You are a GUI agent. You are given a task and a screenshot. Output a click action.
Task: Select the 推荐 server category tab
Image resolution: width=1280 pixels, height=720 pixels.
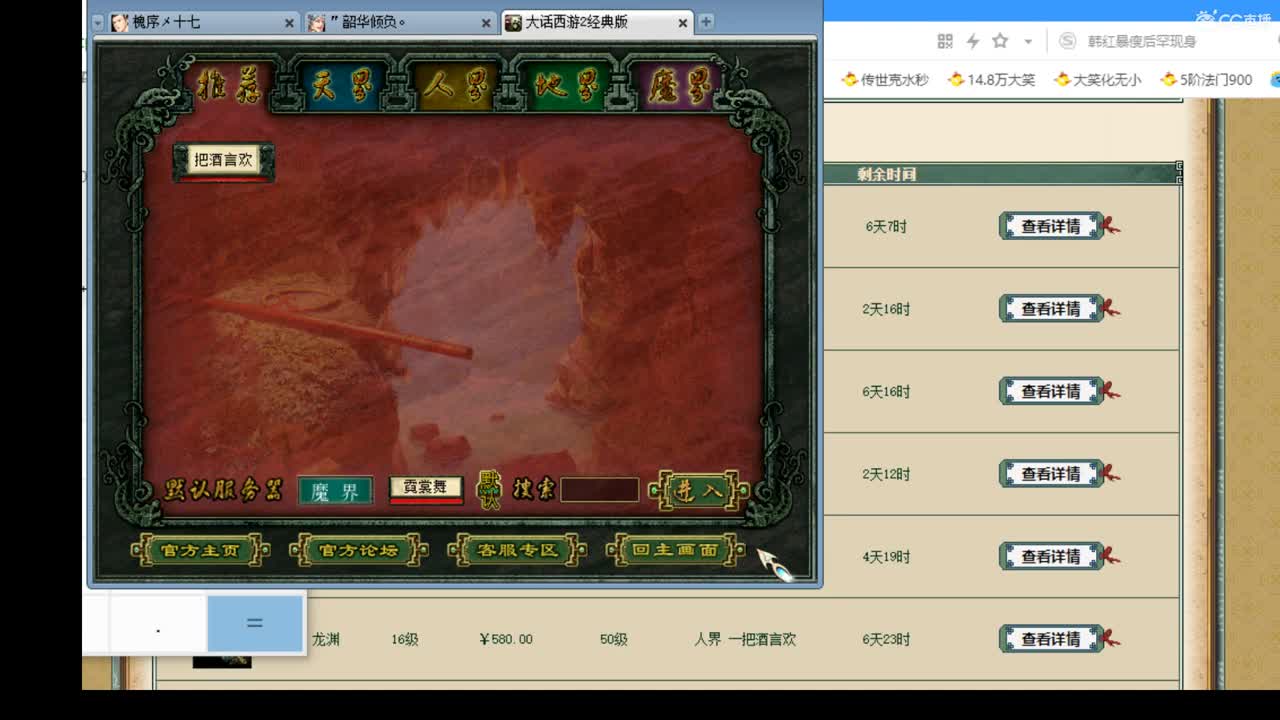pos(229,87)
